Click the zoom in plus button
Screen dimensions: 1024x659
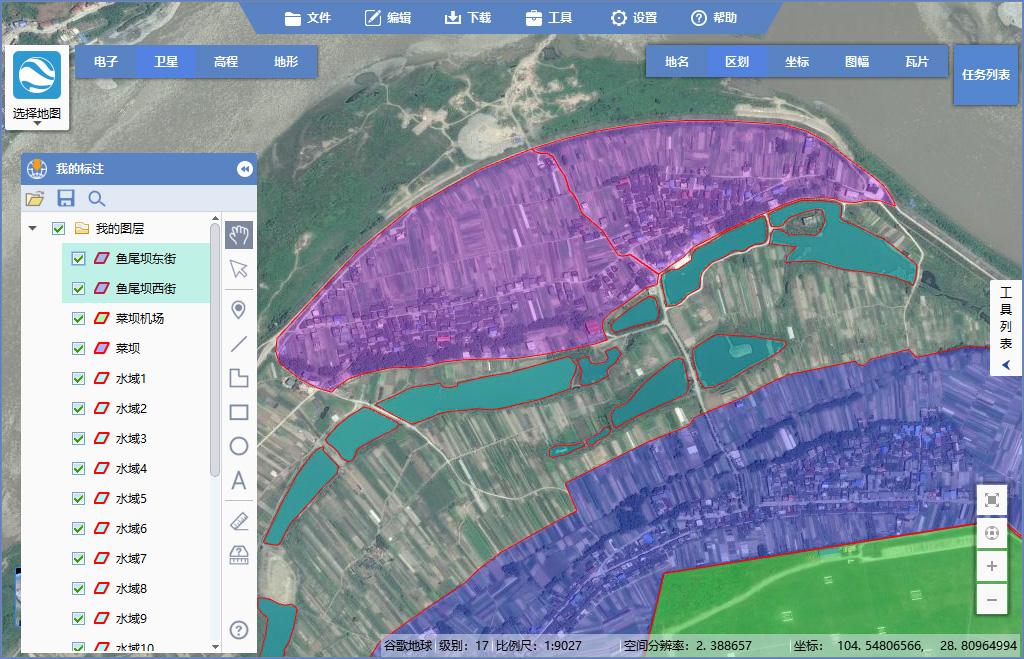(x=991, y=566)
